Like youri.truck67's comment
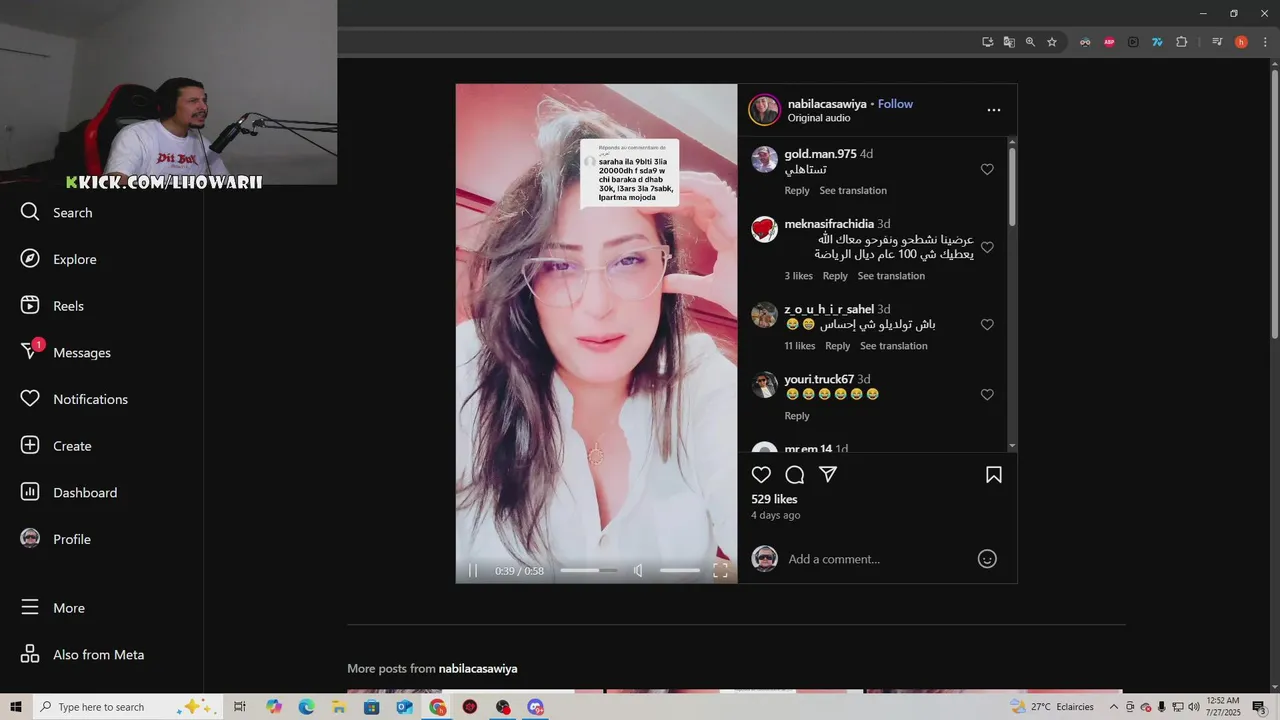This screenshot has width=1280, height=720. [987, 395]
